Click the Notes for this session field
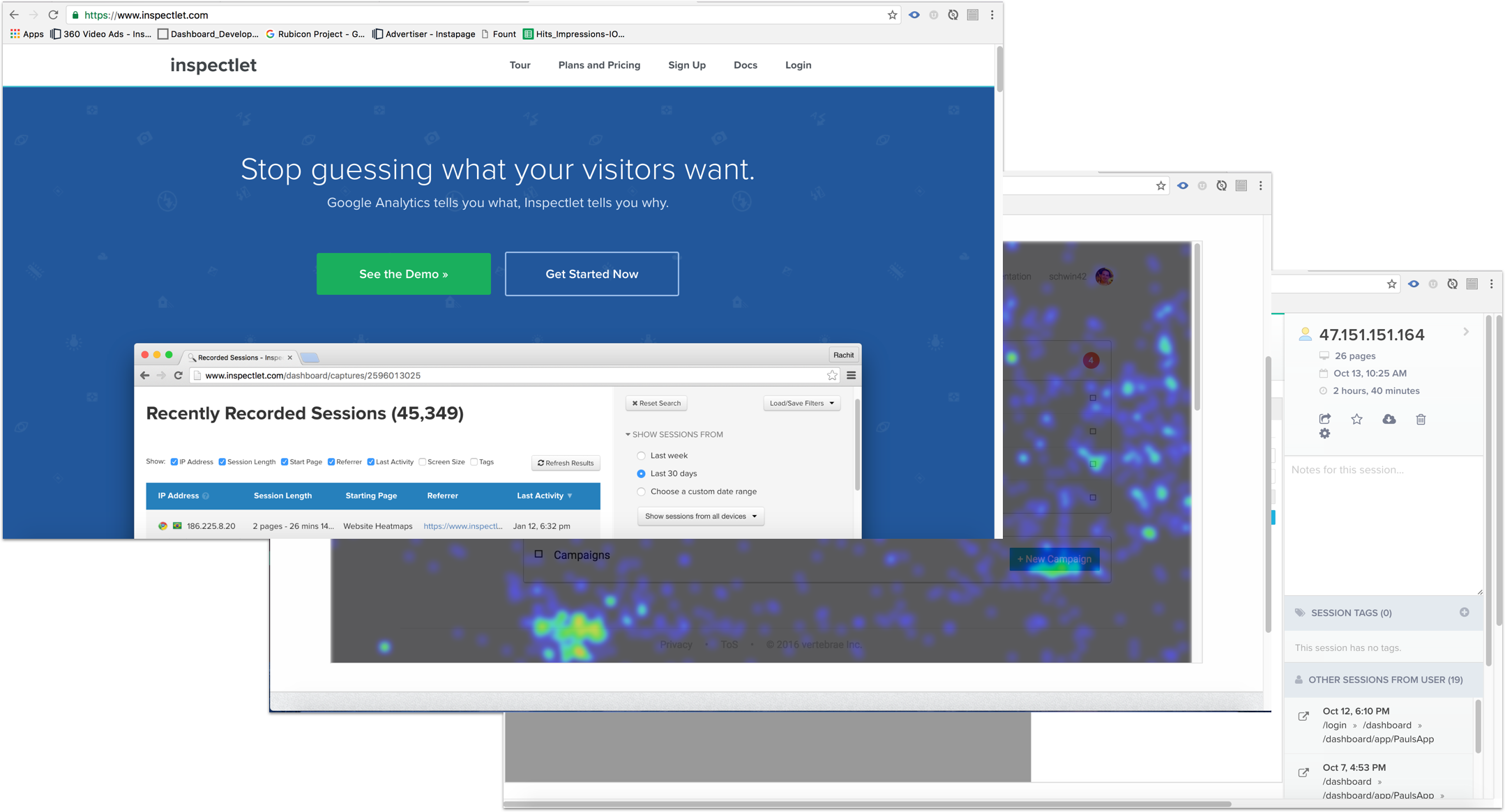1505x812 pixels. 1384,526
